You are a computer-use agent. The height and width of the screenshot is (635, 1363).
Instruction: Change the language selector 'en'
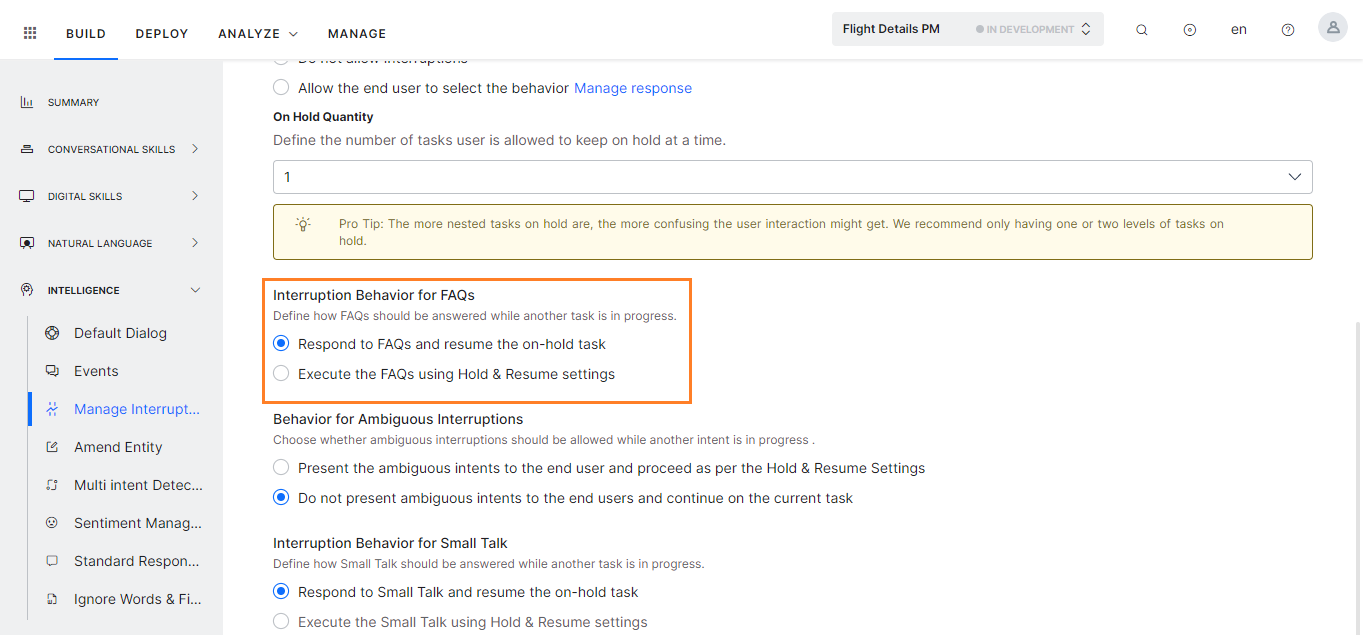(x=1239, y=30)
